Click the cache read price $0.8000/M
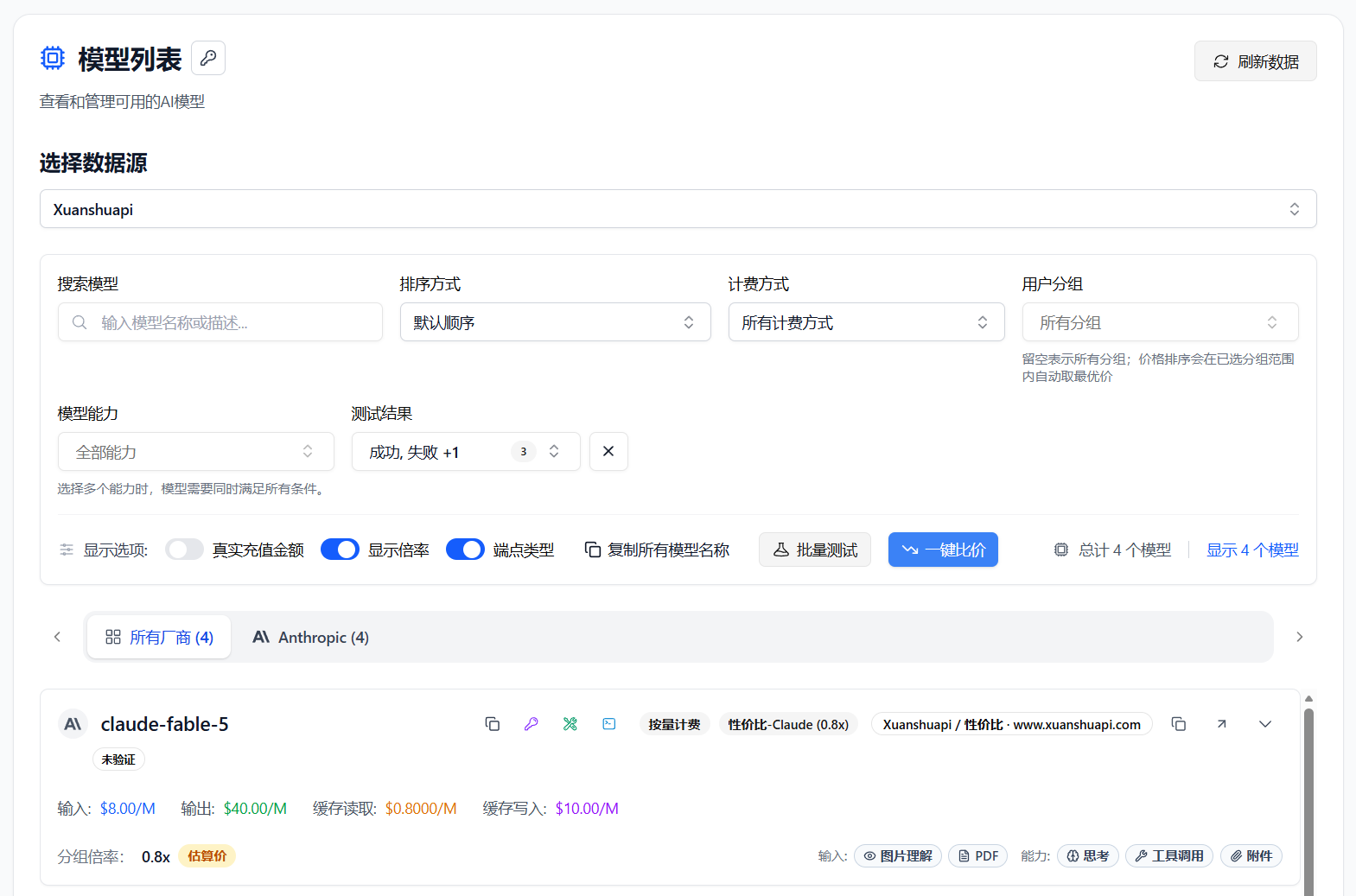The height and width of the screenshot is (896, 1356). click(x=421, y=809)
